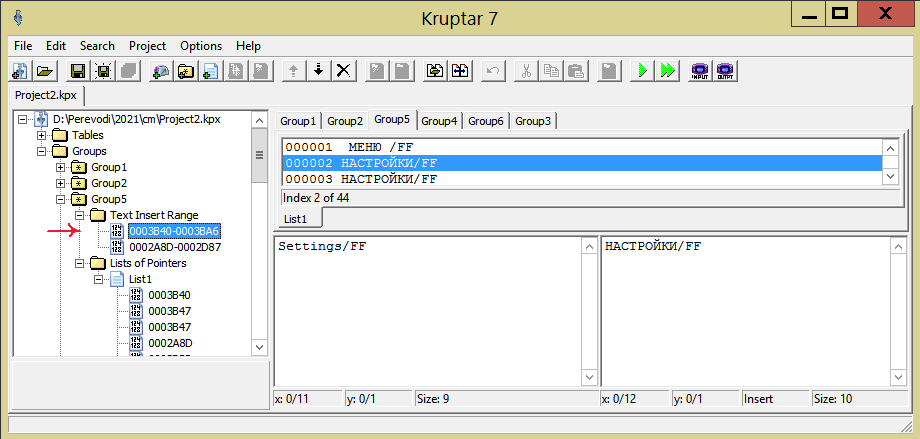
Task: Switch to the Group2 tab
Action: pyautogui.click(x=345, y=121)
